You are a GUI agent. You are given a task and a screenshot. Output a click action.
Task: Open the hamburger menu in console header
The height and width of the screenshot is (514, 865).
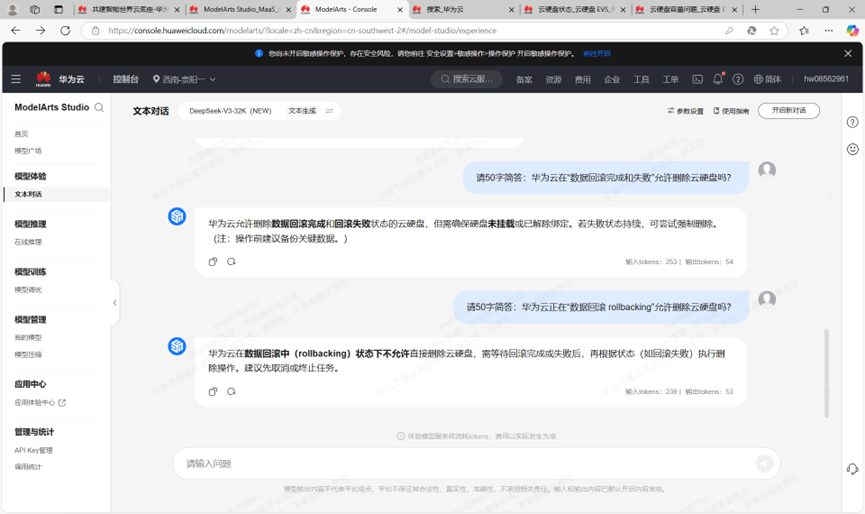click(16, 79)
